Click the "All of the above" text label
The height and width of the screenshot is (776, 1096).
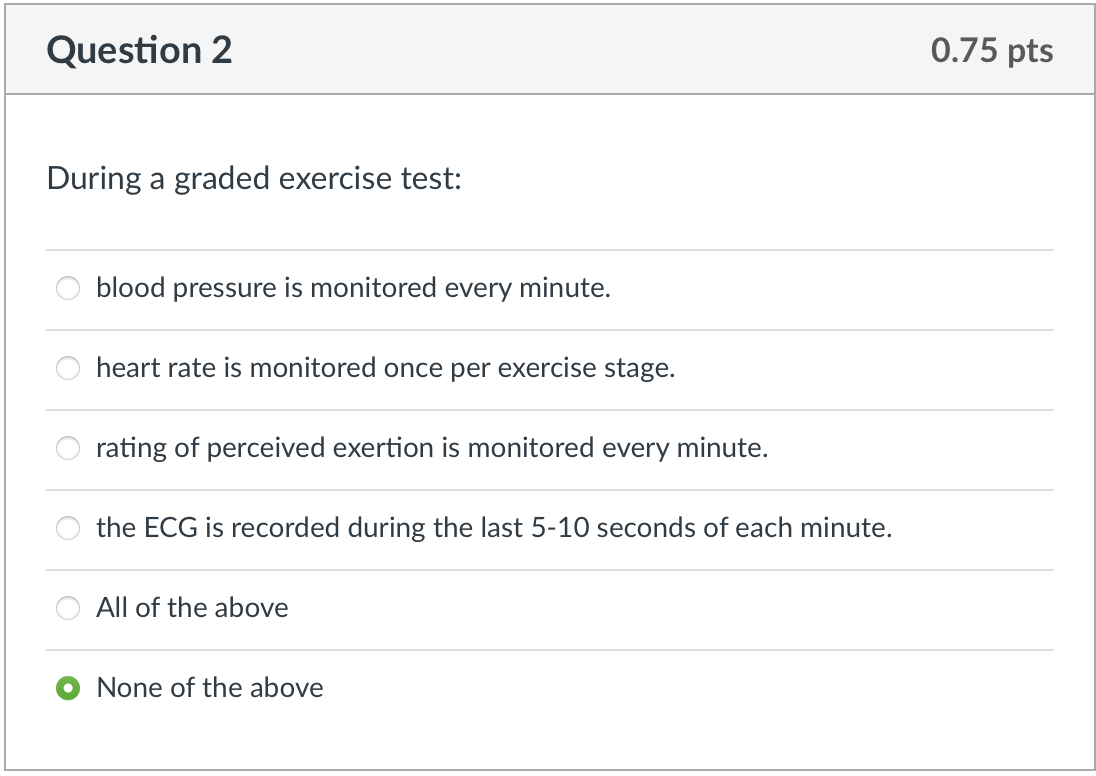(x=192, y=608)
